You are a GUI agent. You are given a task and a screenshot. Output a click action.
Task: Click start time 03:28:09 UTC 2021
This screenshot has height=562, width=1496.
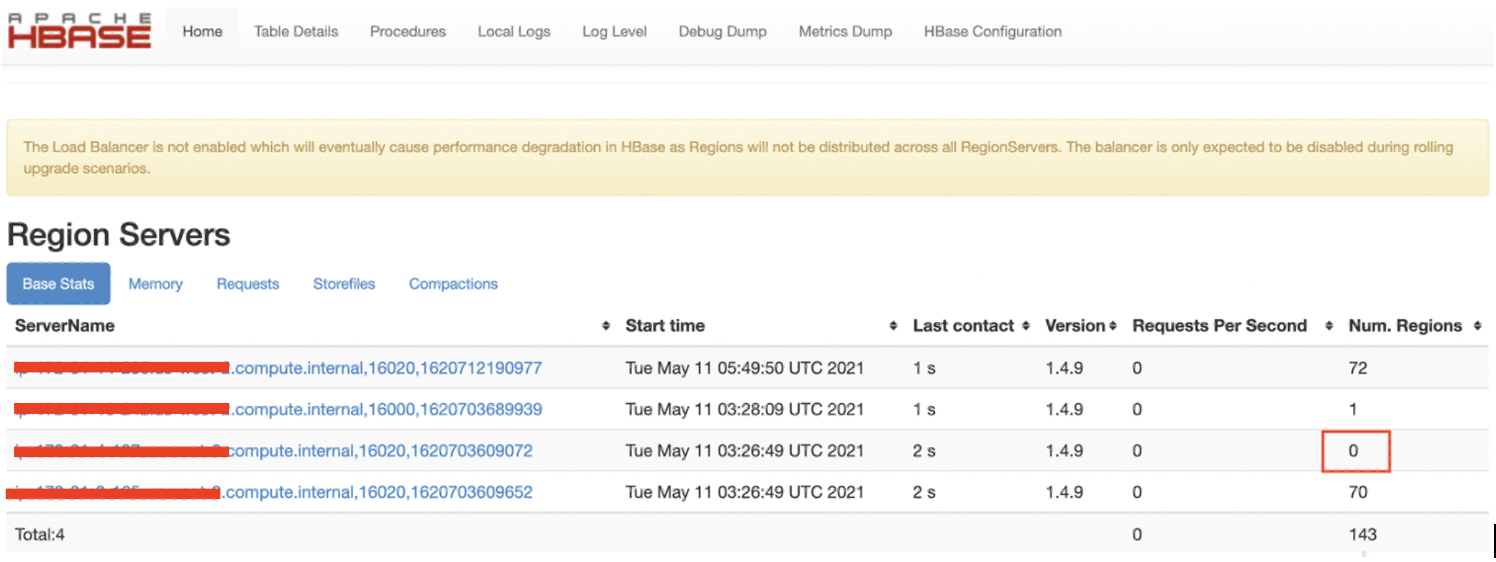pos(744,409)
